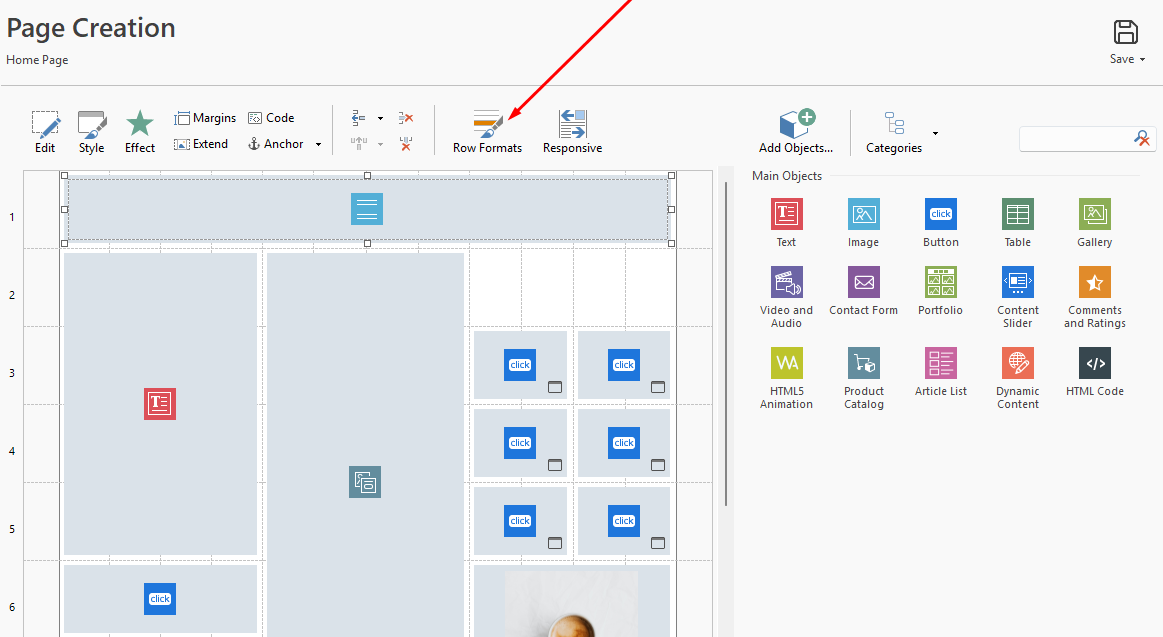Click Add Objects button

pos(795,132)
